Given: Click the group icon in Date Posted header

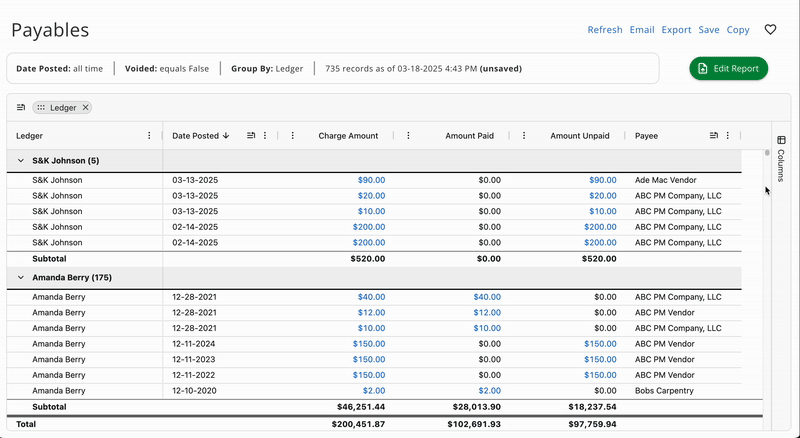Looking at the screenshot, I should tap(251, 135).
